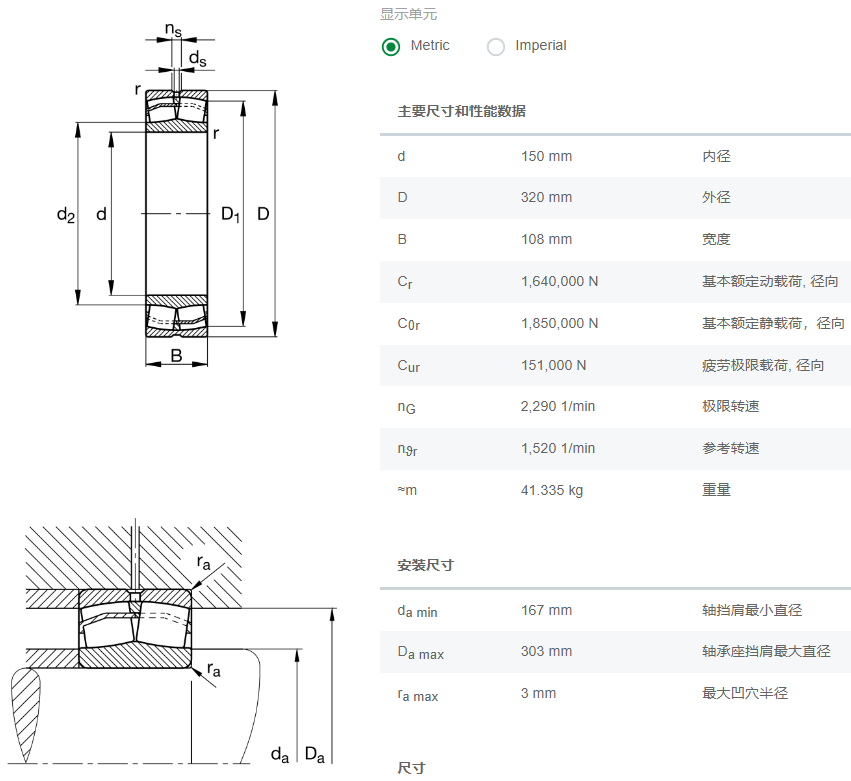851x781 pixels.
Task: Select the 303 mm housing shoulder value
Action: coord(547,651)
